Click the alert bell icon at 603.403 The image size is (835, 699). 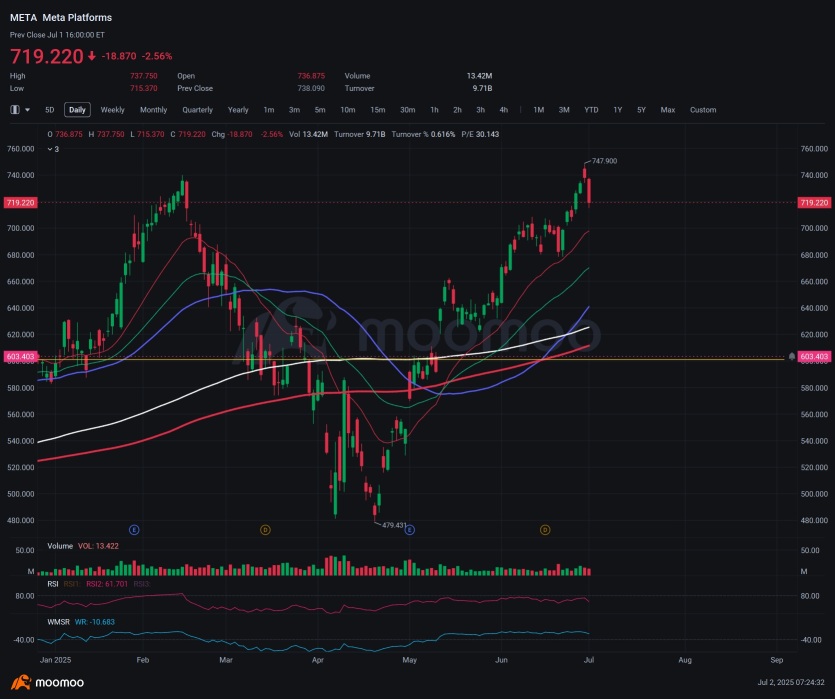[792, 356]
